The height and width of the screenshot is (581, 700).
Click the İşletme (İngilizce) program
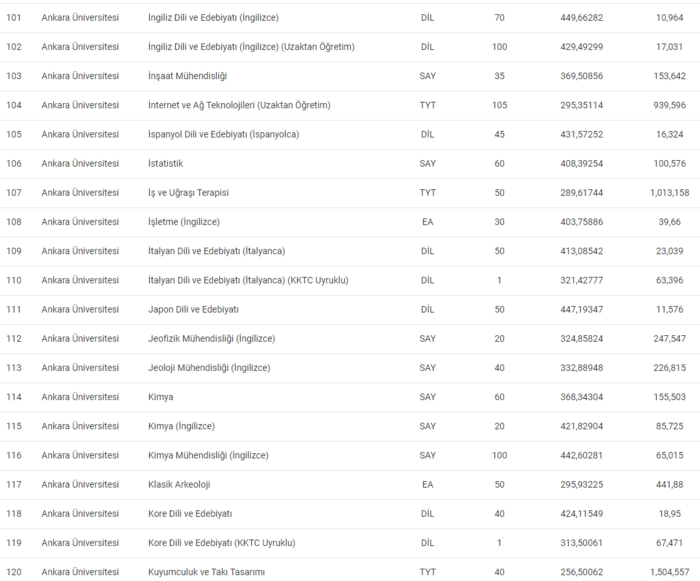click(x=184, y=221)
